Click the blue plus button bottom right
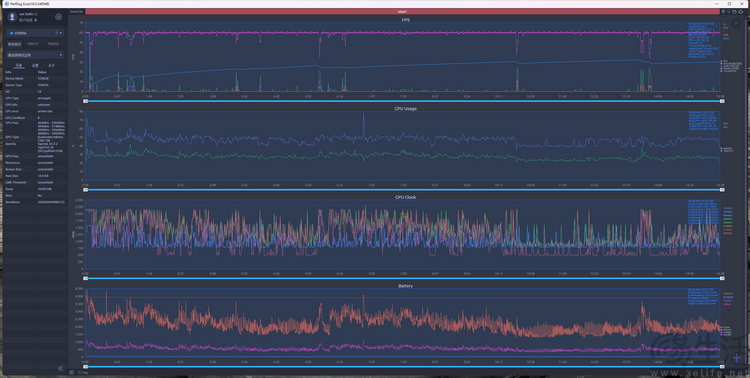The width and height of the screenshot is (750, 378). click(x=737, y=357)
